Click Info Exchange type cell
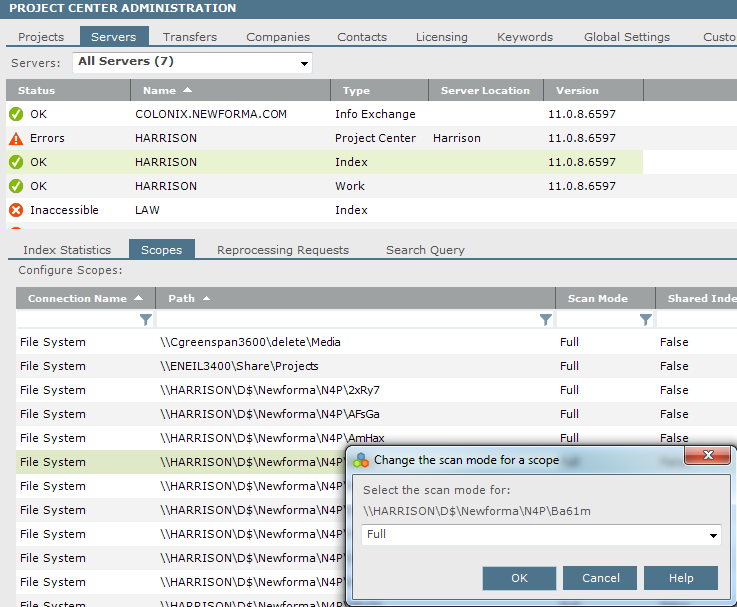 click(x=375, y=114)
